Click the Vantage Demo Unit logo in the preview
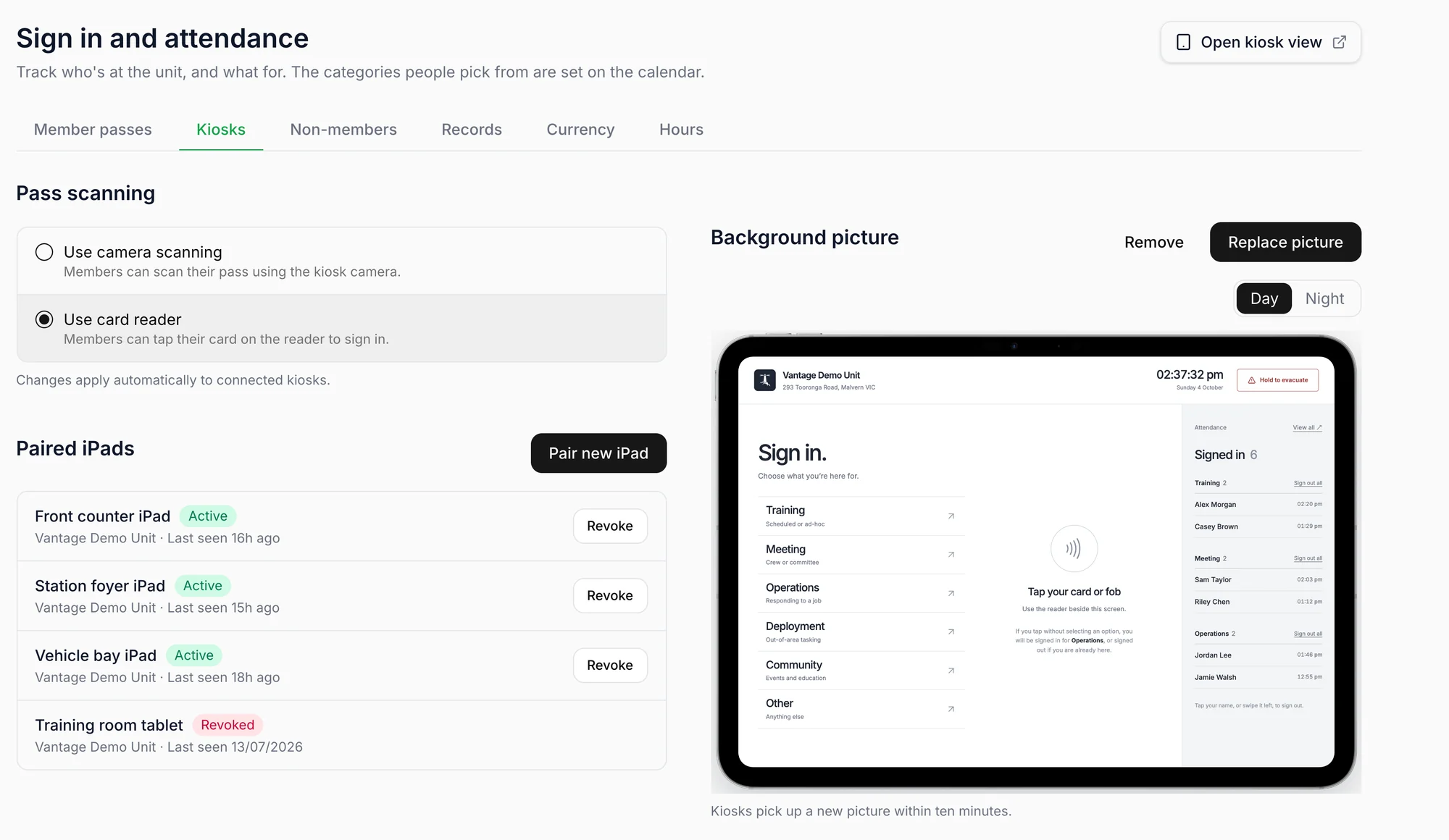Screen dimensions: 1449x840 764,380
